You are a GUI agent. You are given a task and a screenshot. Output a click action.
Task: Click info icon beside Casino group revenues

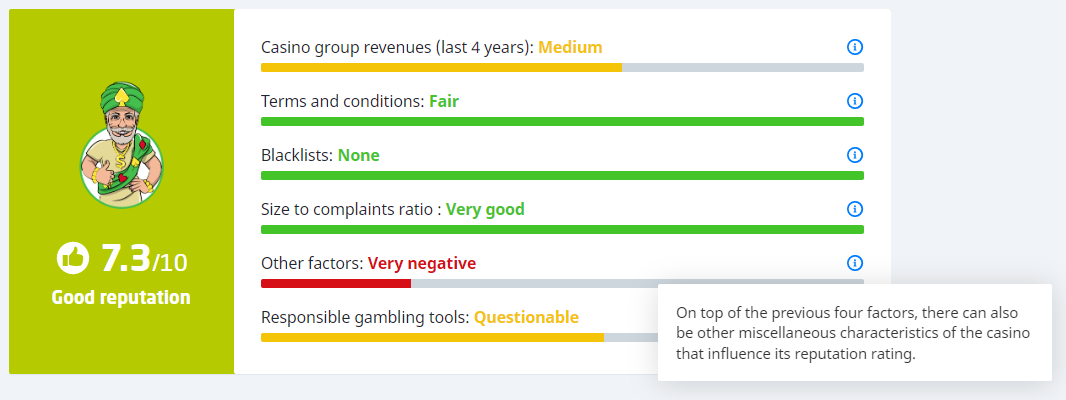coord(854,47)
